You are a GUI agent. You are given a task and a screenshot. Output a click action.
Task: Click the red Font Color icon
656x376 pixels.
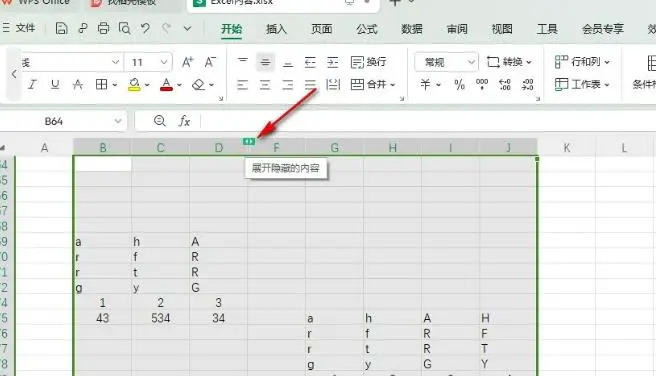[166, 85]
